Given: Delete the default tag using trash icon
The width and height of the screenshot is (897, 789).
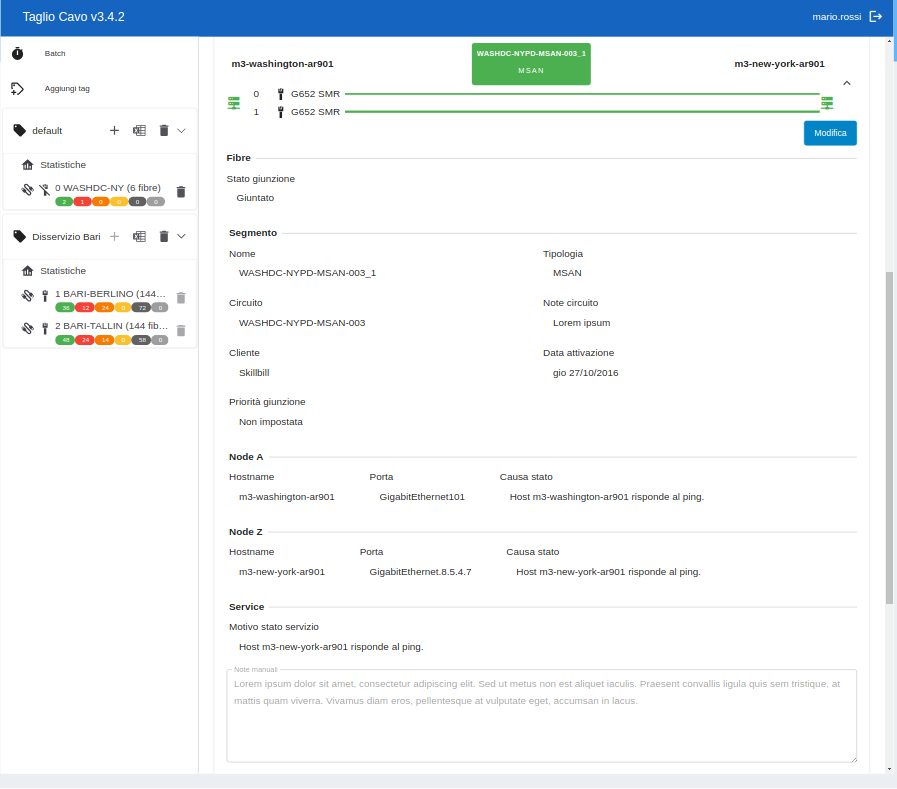Looking at the screenshot, I should click(164, 131).
